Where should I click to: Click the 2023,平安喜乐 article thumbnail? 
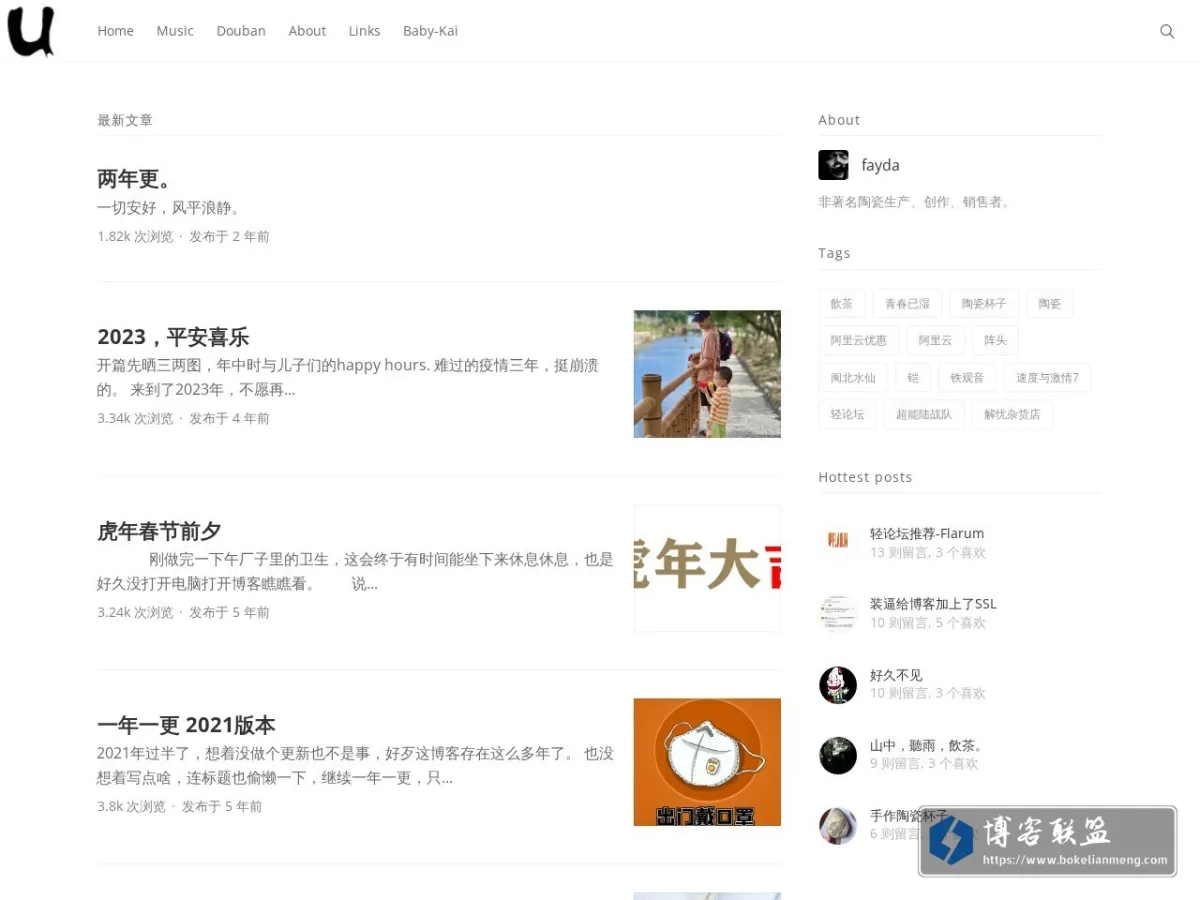(707, 374)
